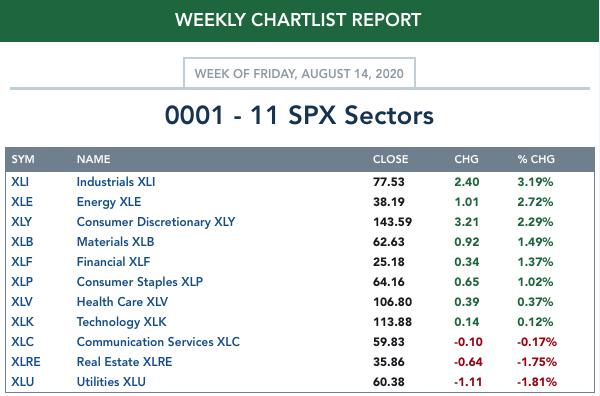The height and width of the screenshot is (396, 600).
Task: Click the XLRE symbol link
Action: (26, 362)
